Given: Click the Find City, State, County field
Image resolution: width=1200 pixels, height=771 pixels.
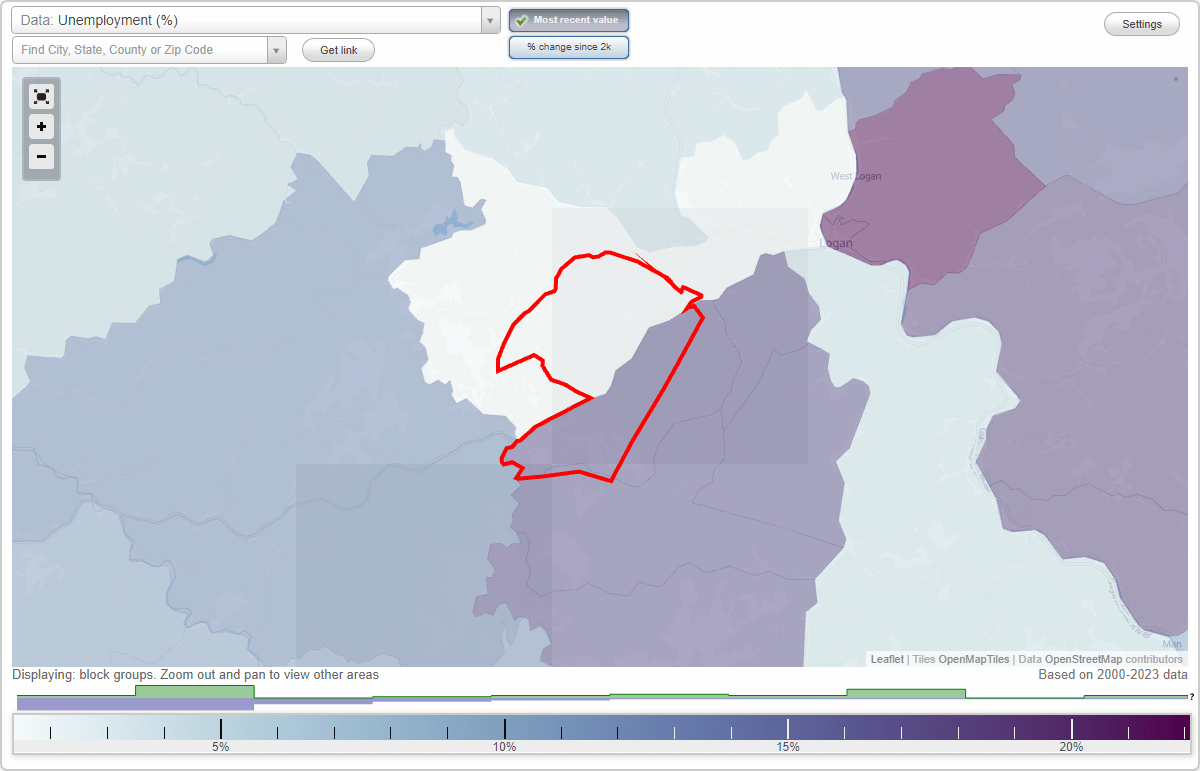Looking at the screenshot, I should point(140,50).
